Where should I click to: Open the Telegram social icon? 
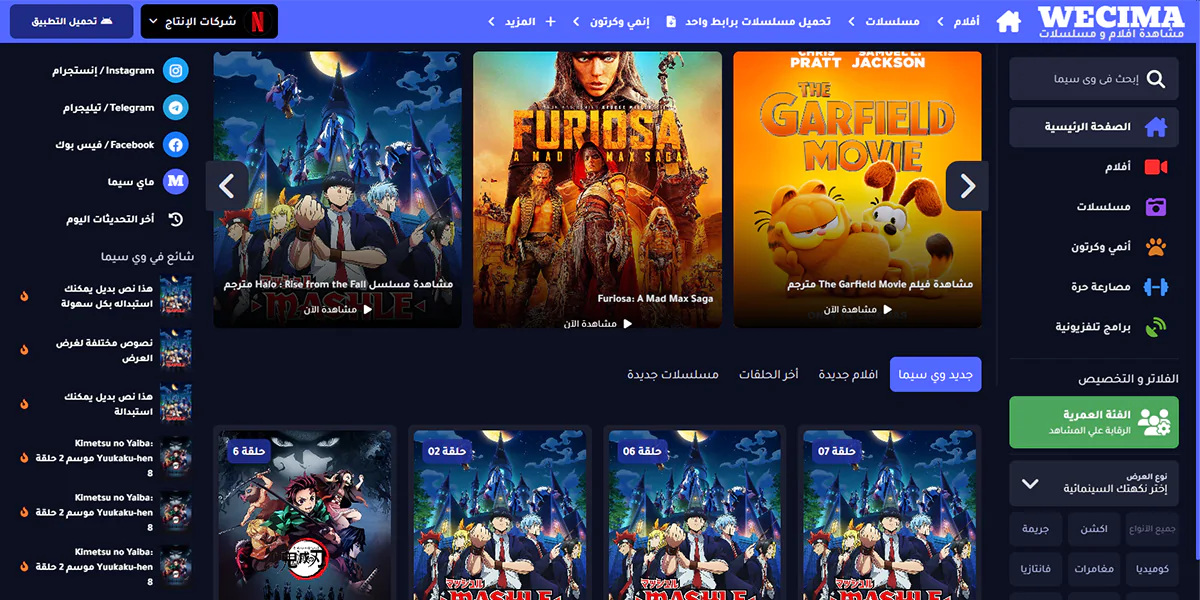pos(176,108)
